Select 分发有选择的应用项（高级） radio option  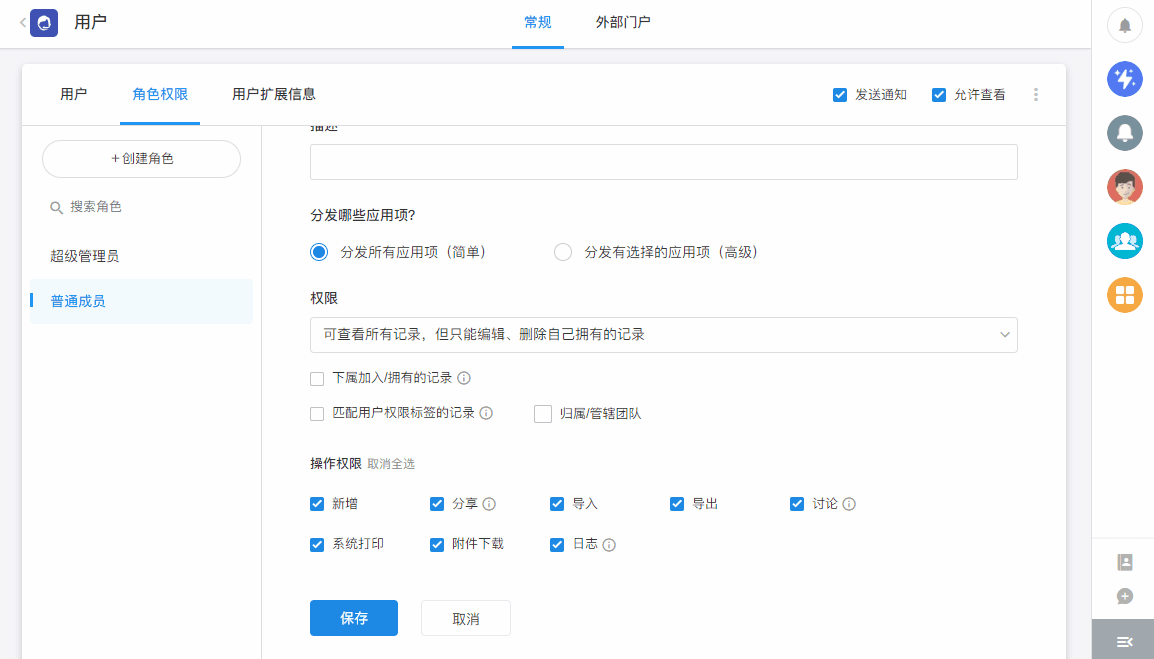pos(563,252)
